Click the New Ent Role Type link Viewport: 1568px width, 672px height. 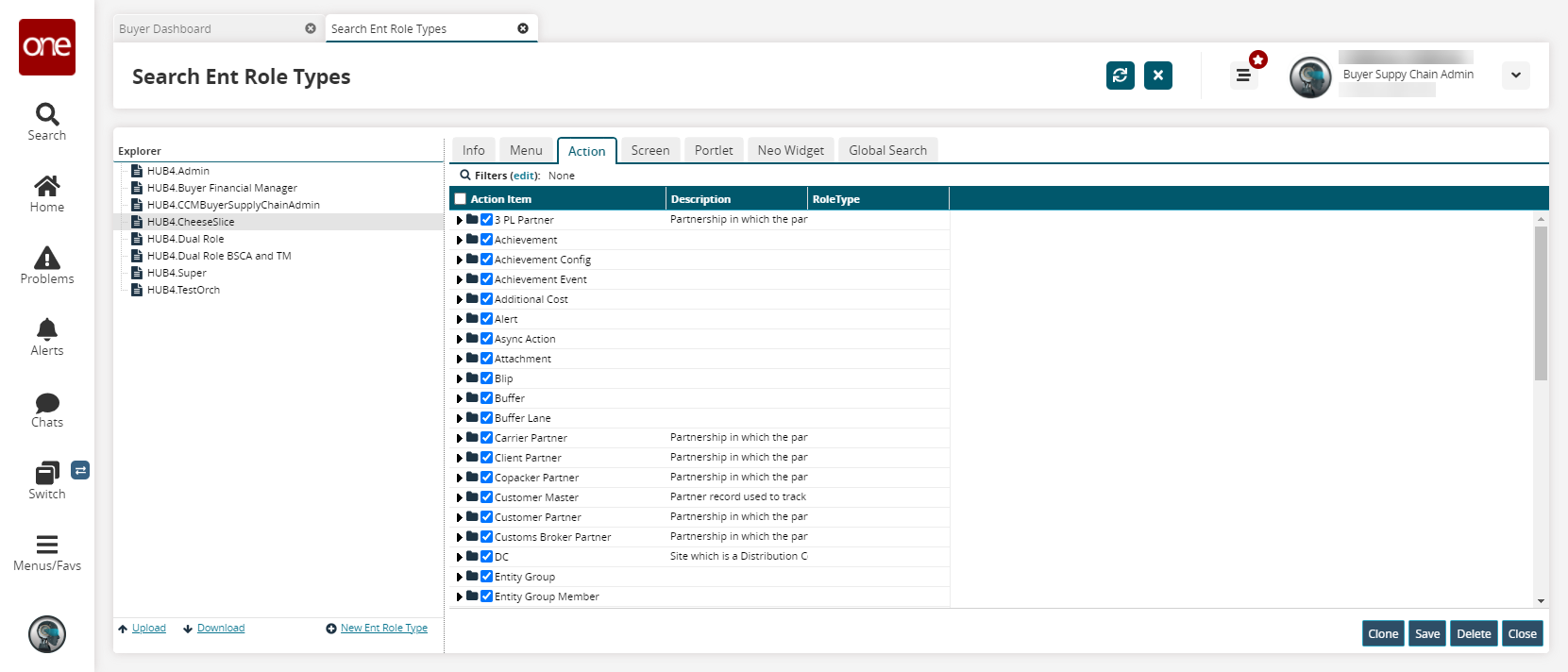point(383,628)
